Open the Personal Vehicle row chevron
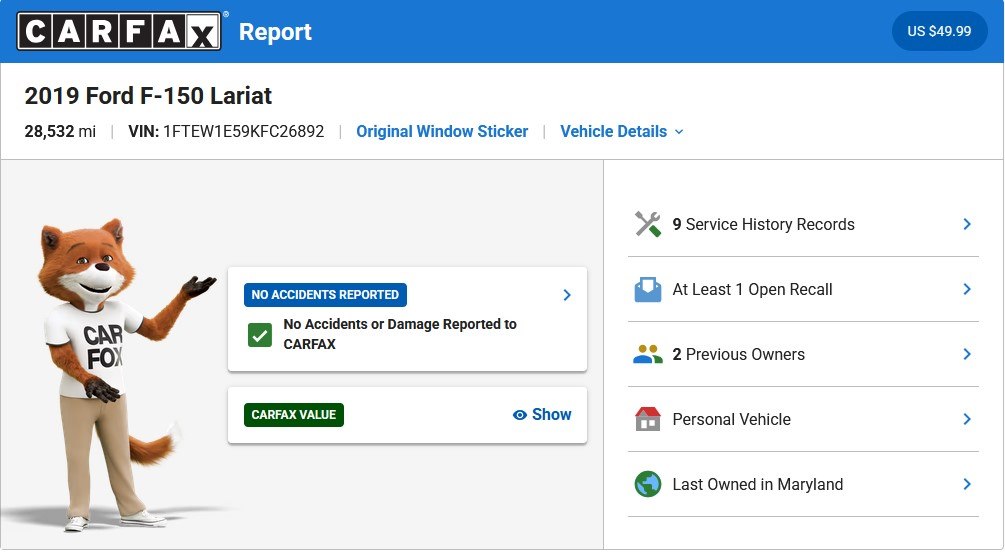1005x552 pixels. coord(967,419)
